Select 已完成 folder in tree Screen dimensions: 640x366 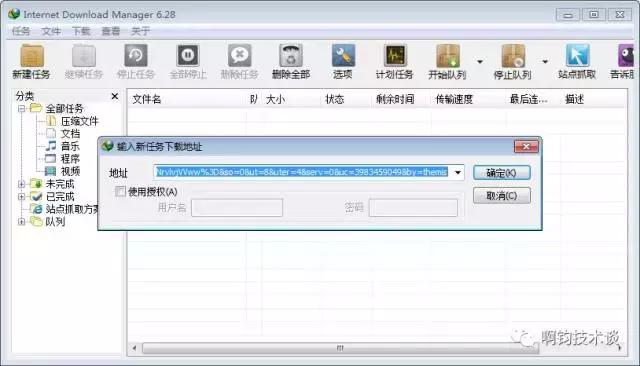coord(60,197)
